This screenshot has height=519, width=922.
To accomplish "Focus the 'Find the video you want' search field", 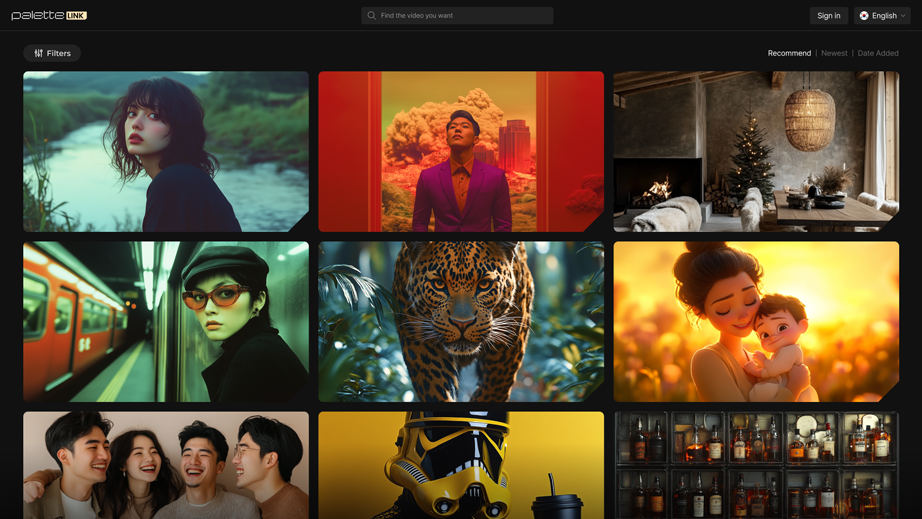I will pos(457,16).
